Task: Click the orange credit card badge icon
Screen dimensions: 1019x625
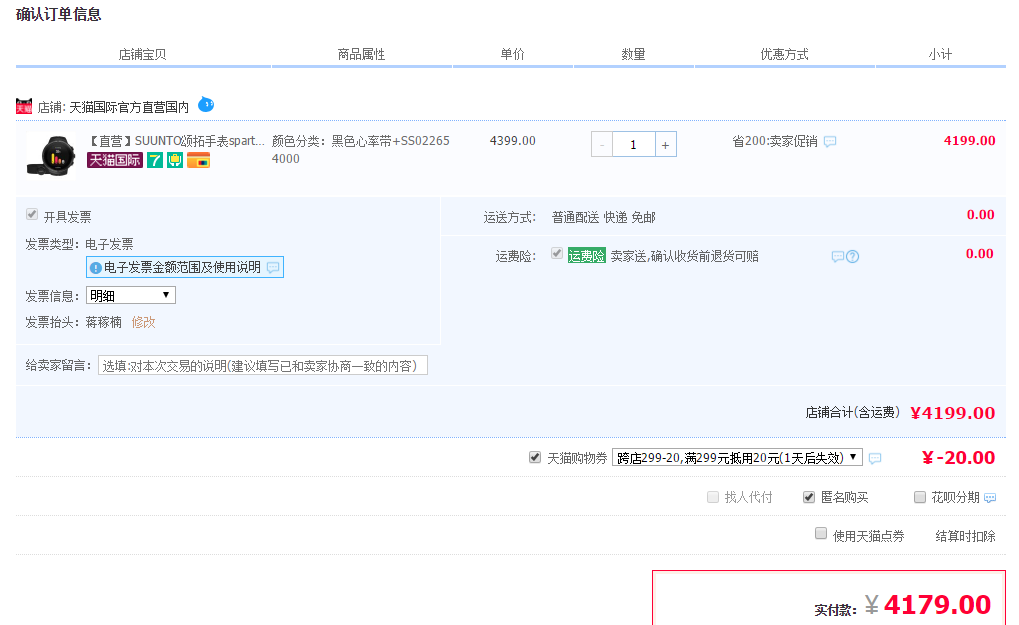Action: [198, 160]
